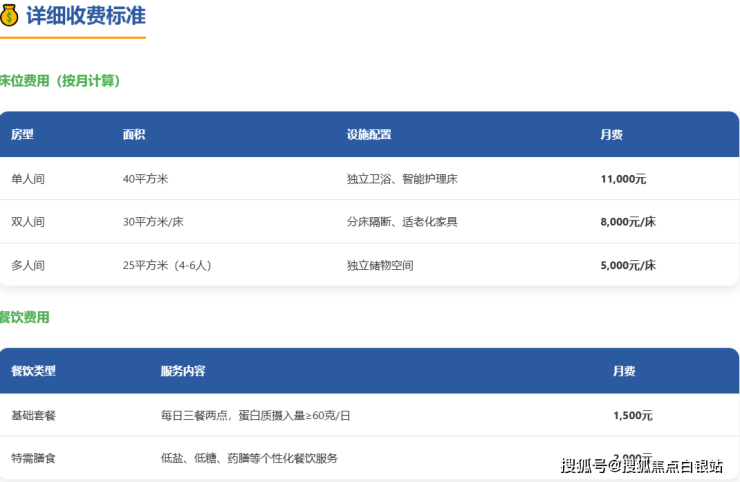This screenshot has height=482, width=740.
Task: Select the 多人间 room type row
Action: (28, 266)
